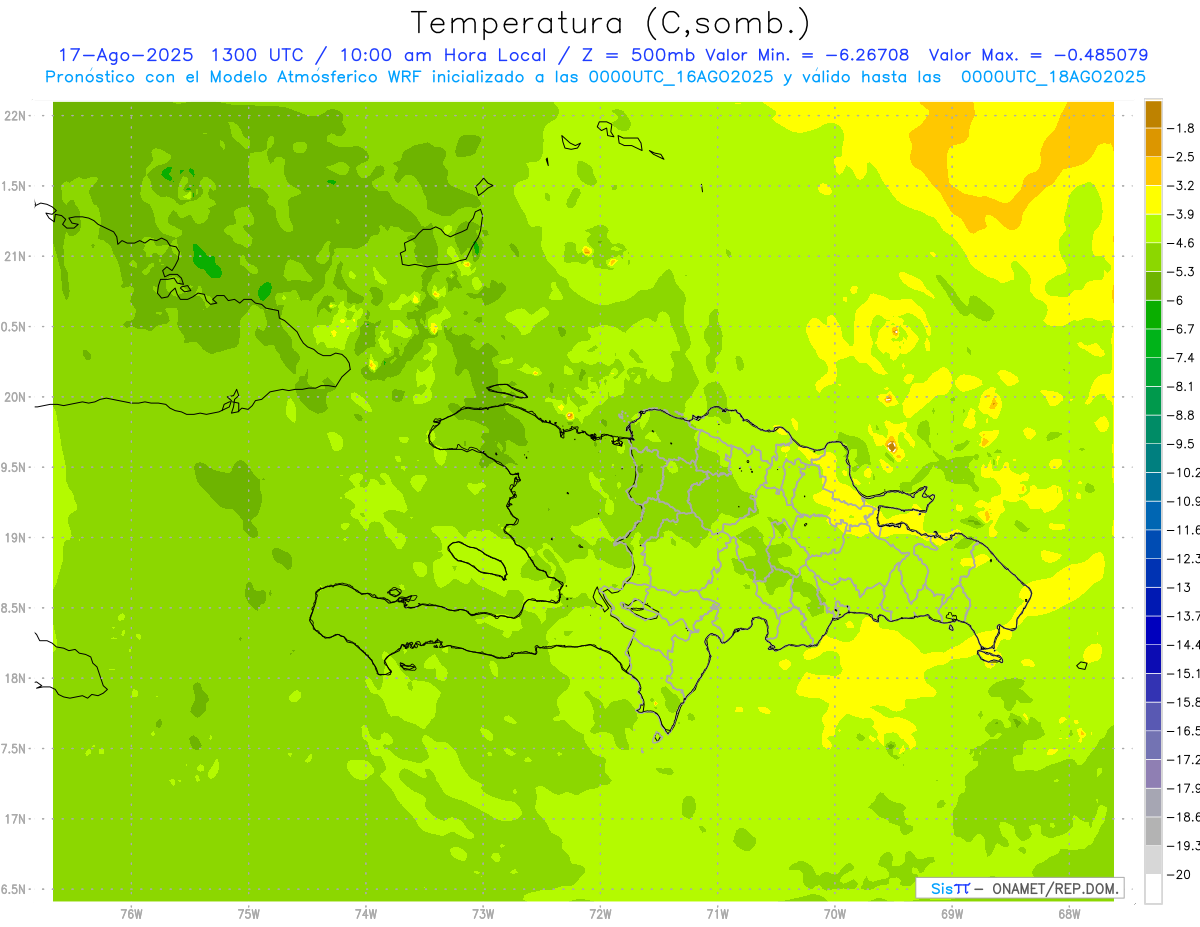Click the '21N' latitude label
The image size is (1200, 927).
pyautogui.click(x=15, y=256)
